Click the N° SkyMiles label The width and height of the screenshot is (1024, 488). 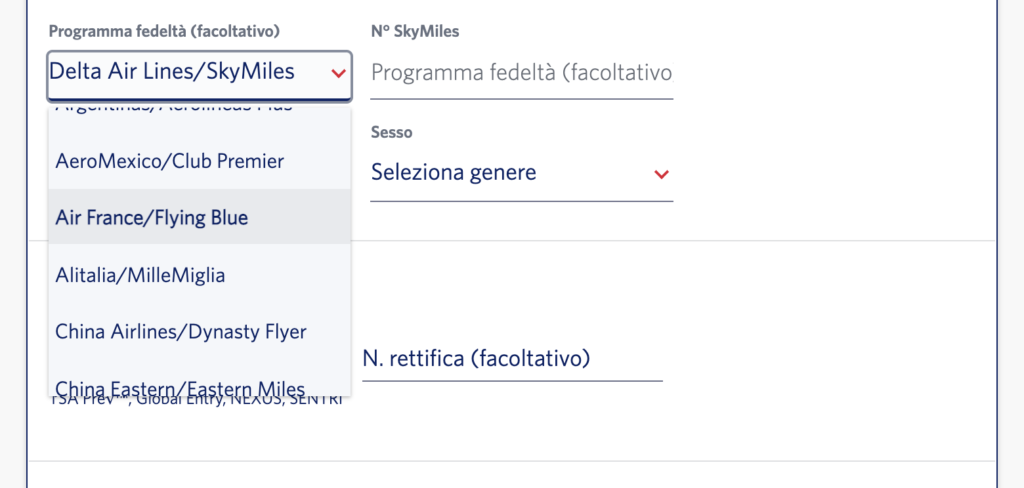pyautogui.click(x=415, y=31)
